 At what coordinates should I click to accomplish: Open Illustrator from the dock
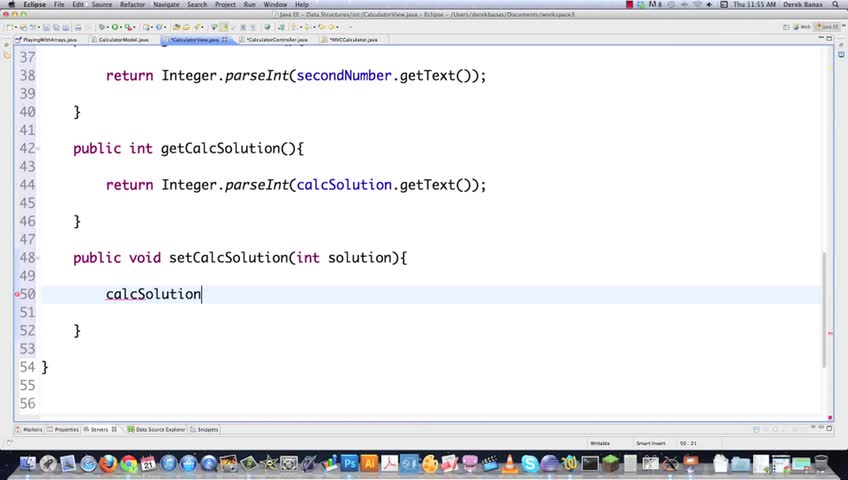370,463
